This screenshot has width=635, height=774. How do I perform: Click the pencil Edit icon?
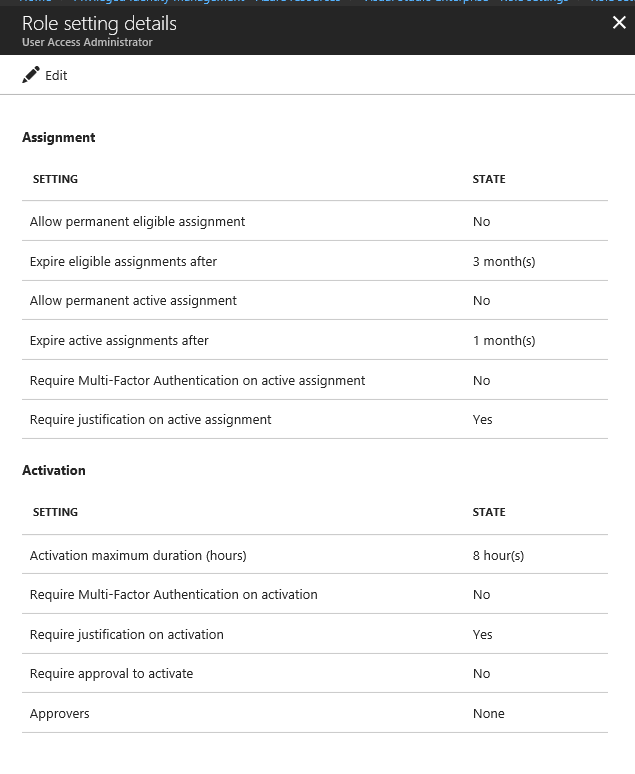coord(31,75)
